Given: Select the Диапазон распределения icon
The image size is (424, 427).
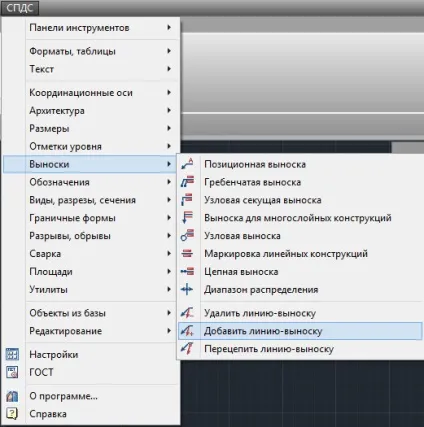Looking at the screenshot, I should click(187, 289).
